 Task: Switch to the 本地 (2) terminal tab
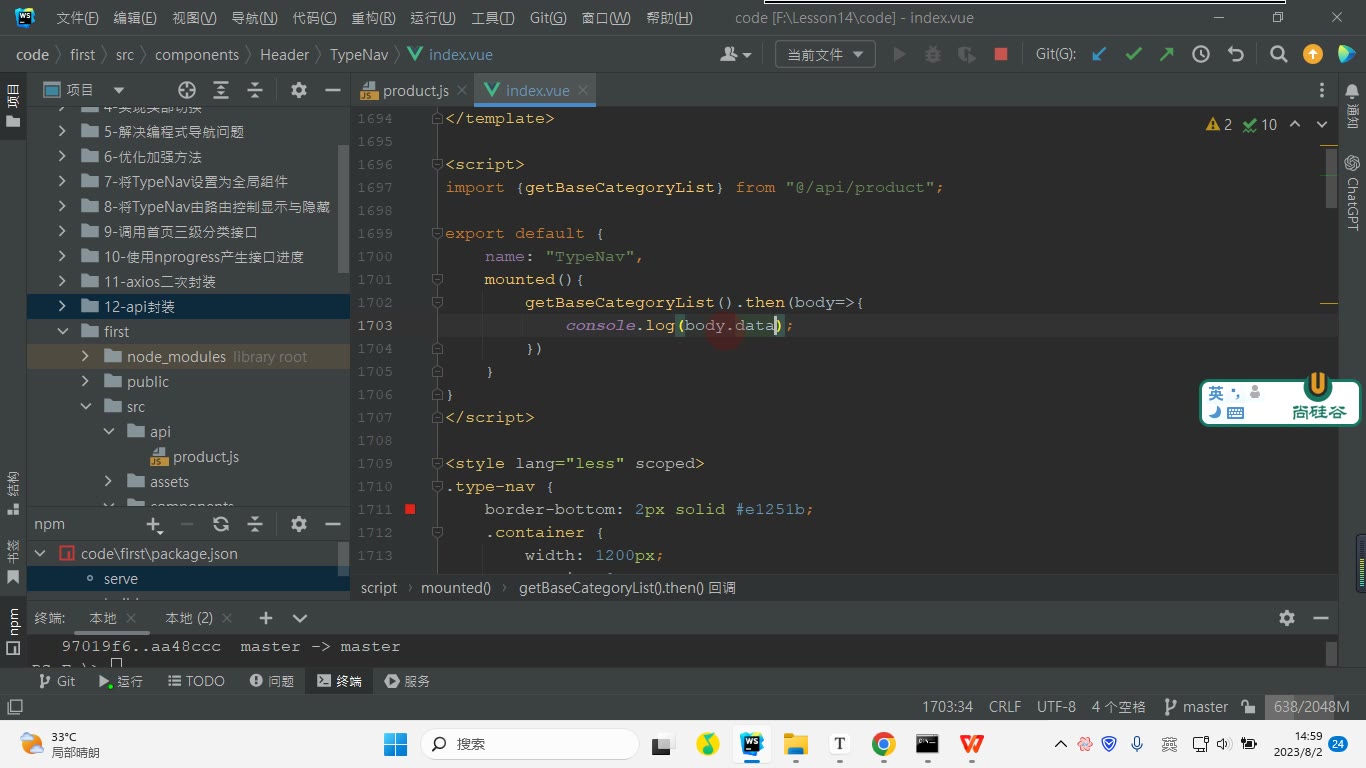tap(189, 618)
